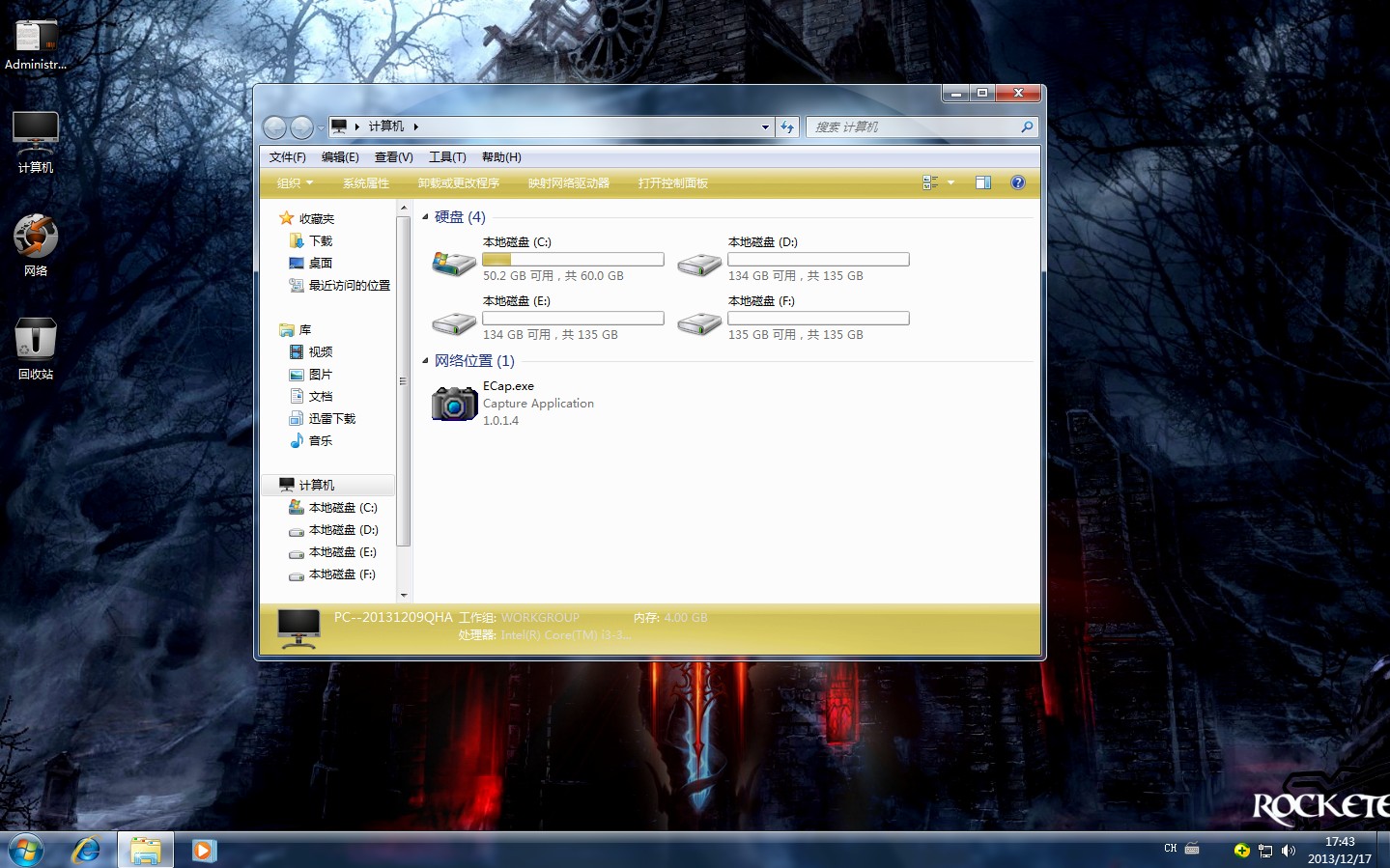Change the view with the view icon
The image size is (1390, 868).
[x=930, y=182]
